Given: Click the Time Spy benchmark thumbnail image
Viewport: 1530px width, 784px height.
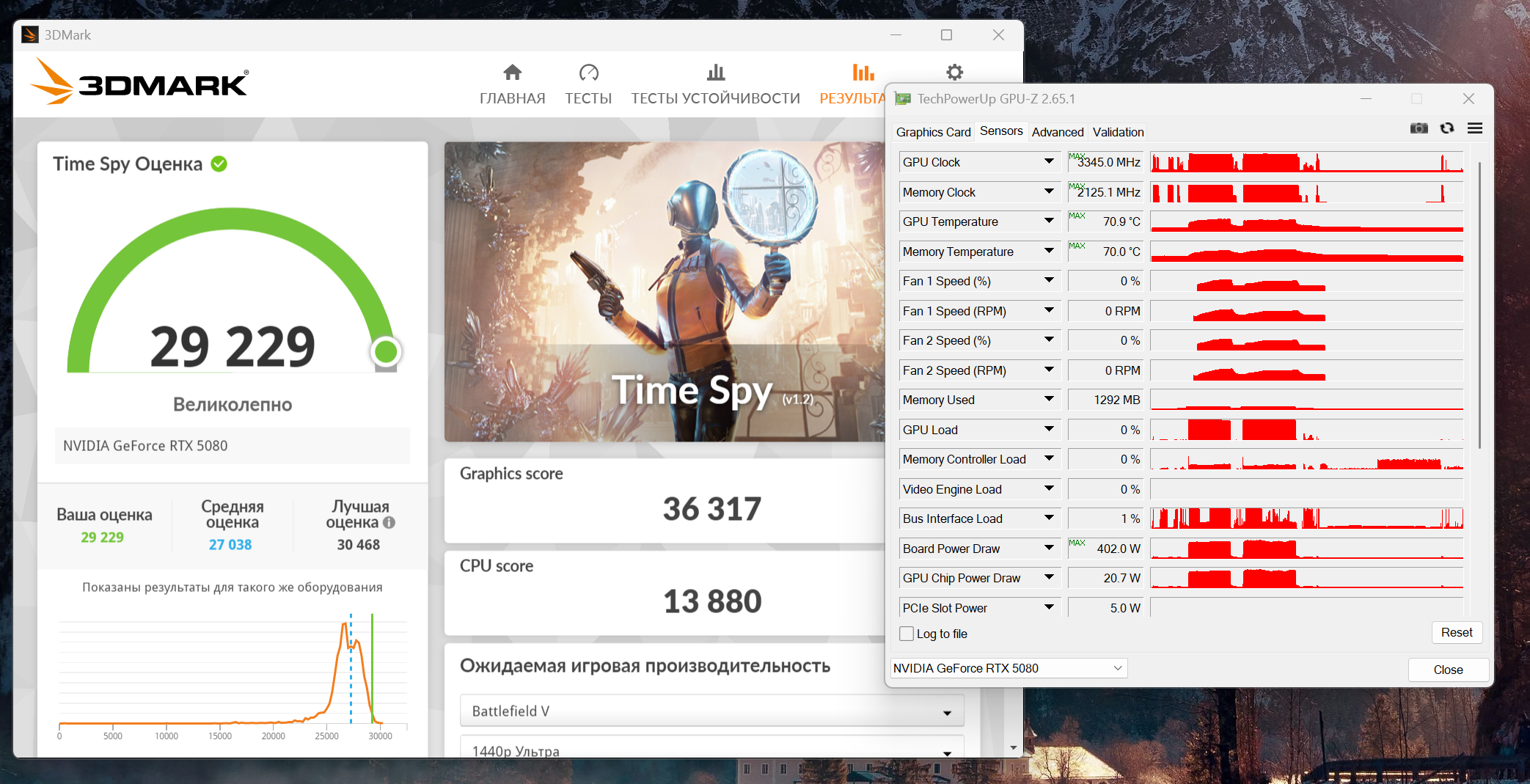Looking at the screenshot, I should (665, 292).
